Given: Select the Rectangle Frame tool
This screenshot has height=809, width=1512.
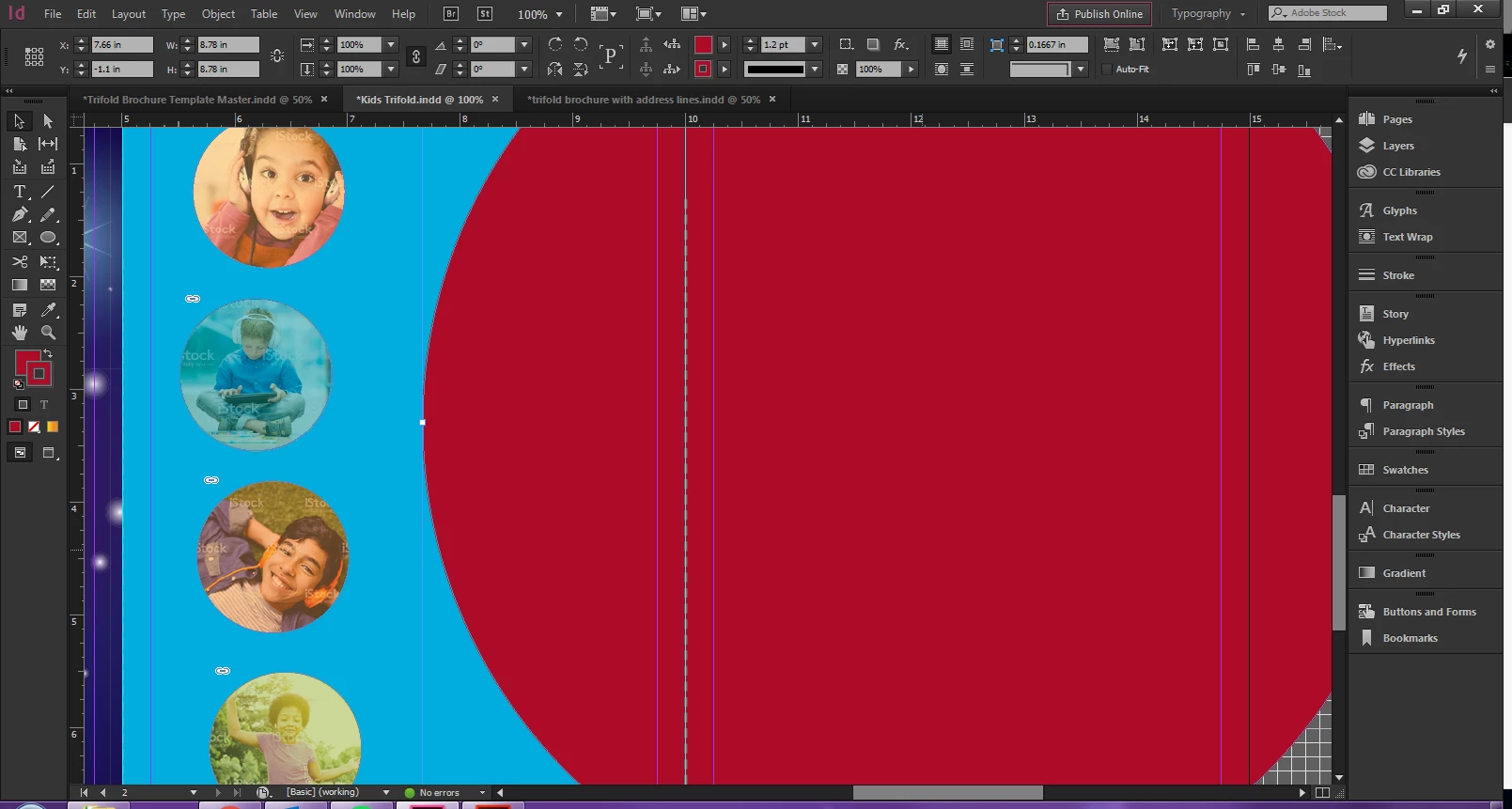Looking at the screenshot, I should [20, 238].
